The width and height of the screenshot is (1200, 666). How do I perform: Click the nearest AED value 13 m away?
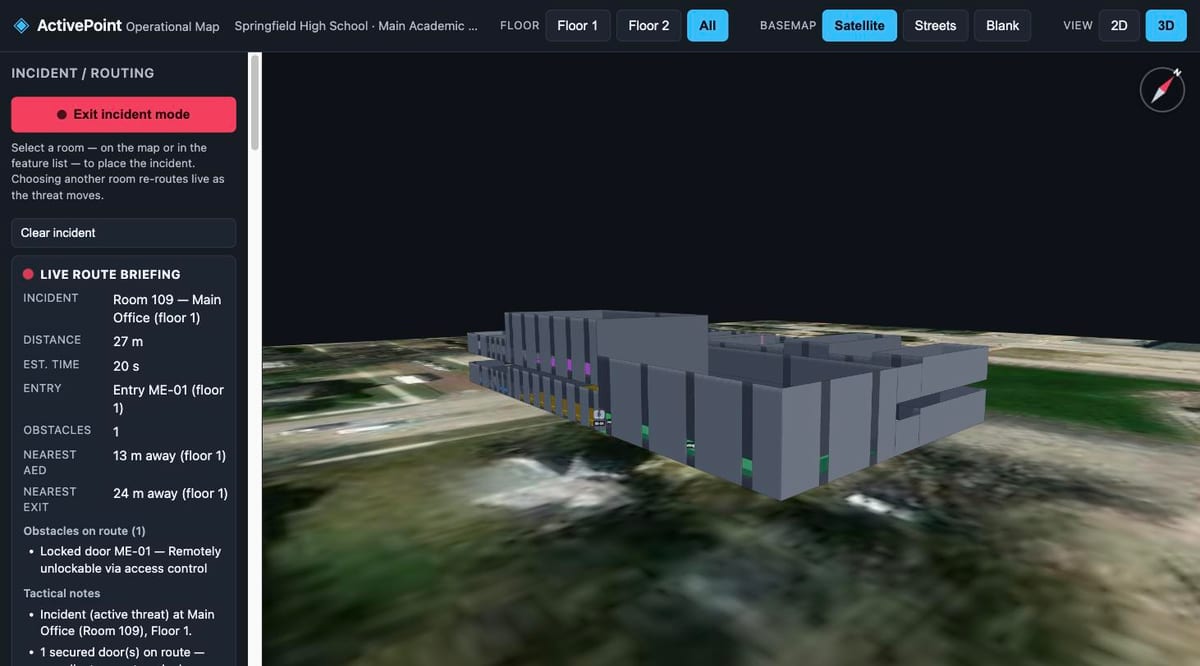coord(170,456)
